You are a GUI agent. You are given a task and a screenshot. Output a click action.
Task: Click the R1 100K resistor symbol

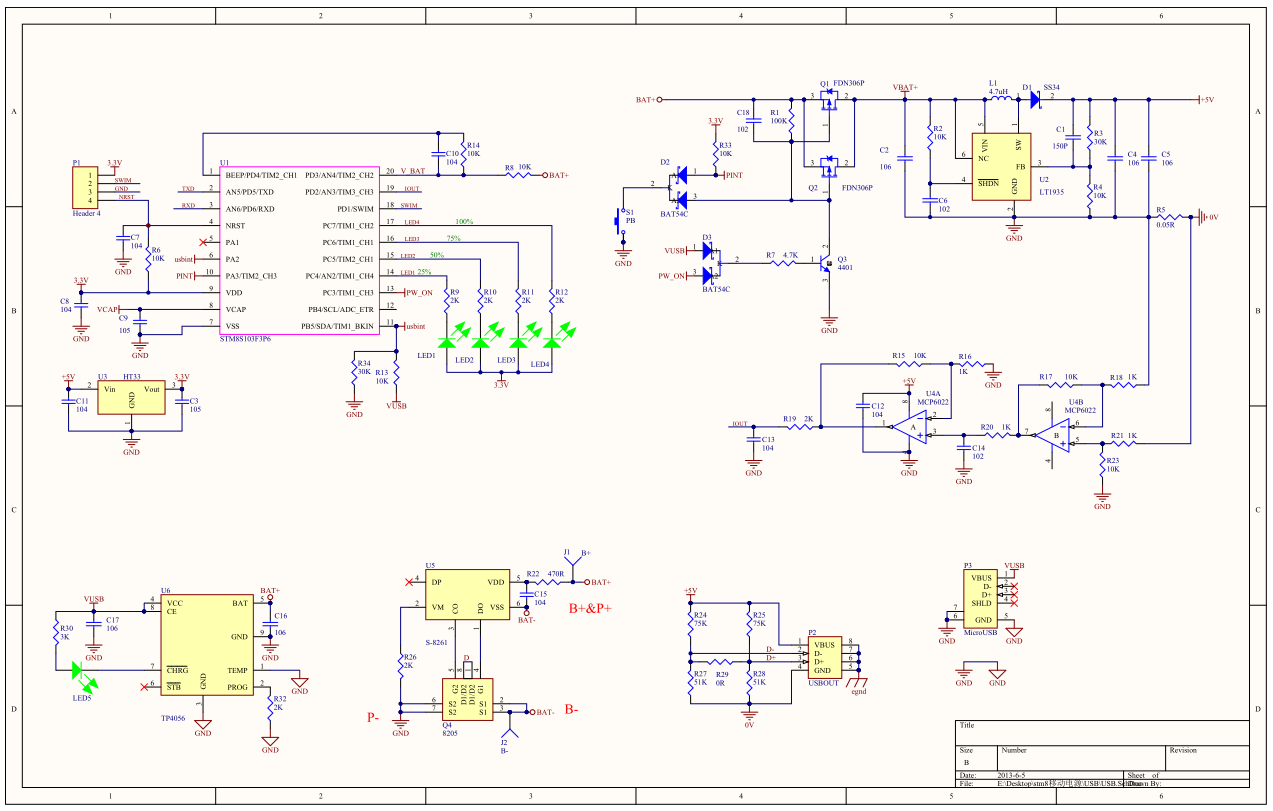coord(789,121)
